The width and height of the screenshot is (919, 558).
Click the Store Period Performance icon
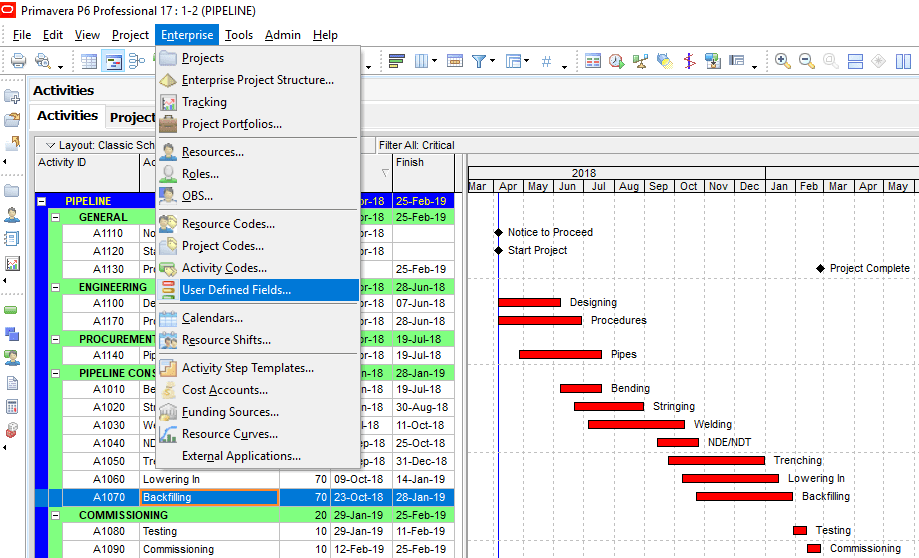coord(712,61)
